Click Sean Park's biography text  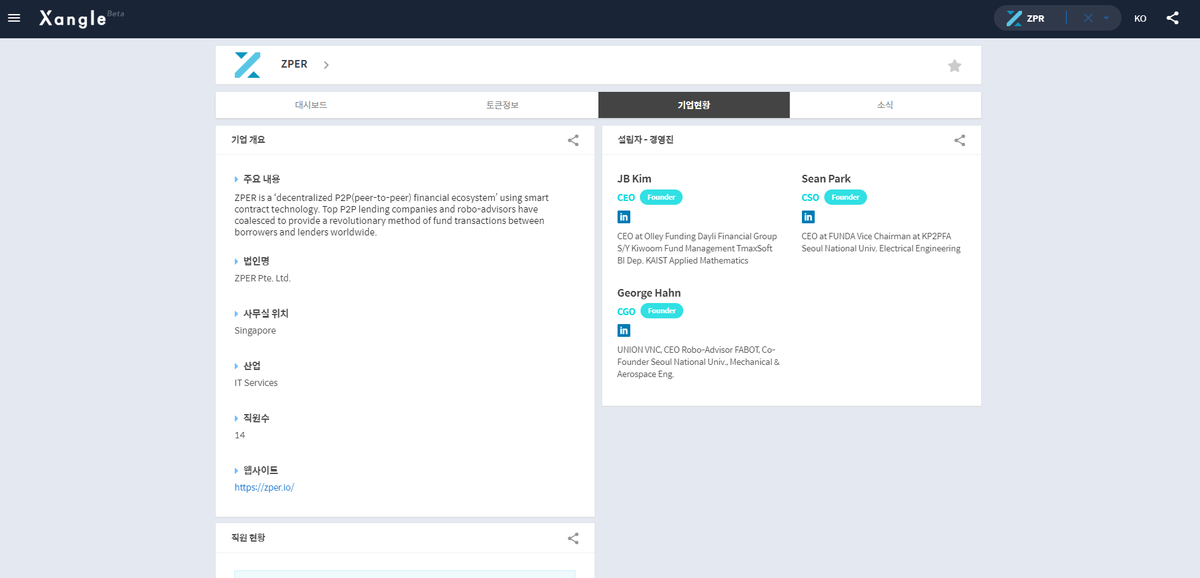881,242
